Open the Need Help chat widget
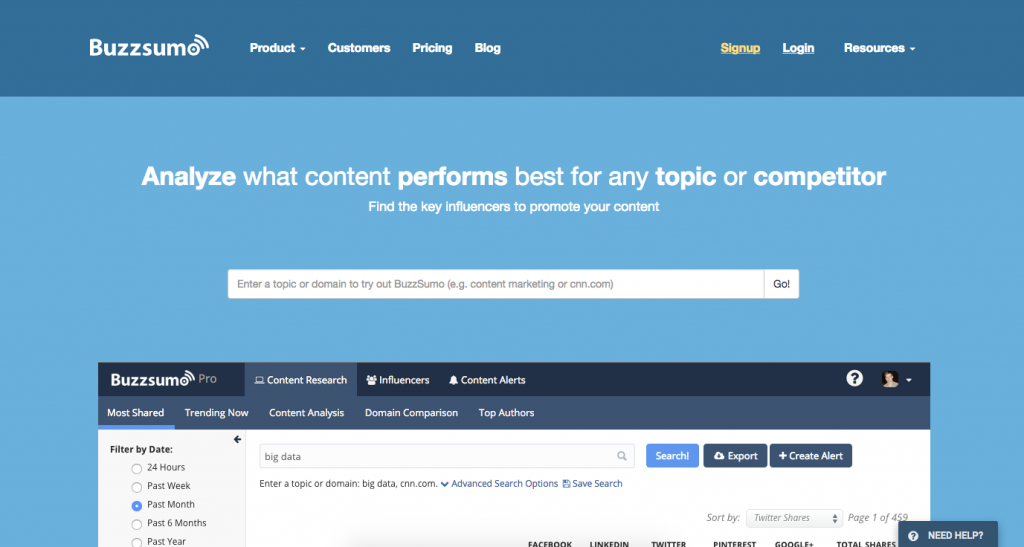Viewport: 1024px width, 547px height. (947, 535)
